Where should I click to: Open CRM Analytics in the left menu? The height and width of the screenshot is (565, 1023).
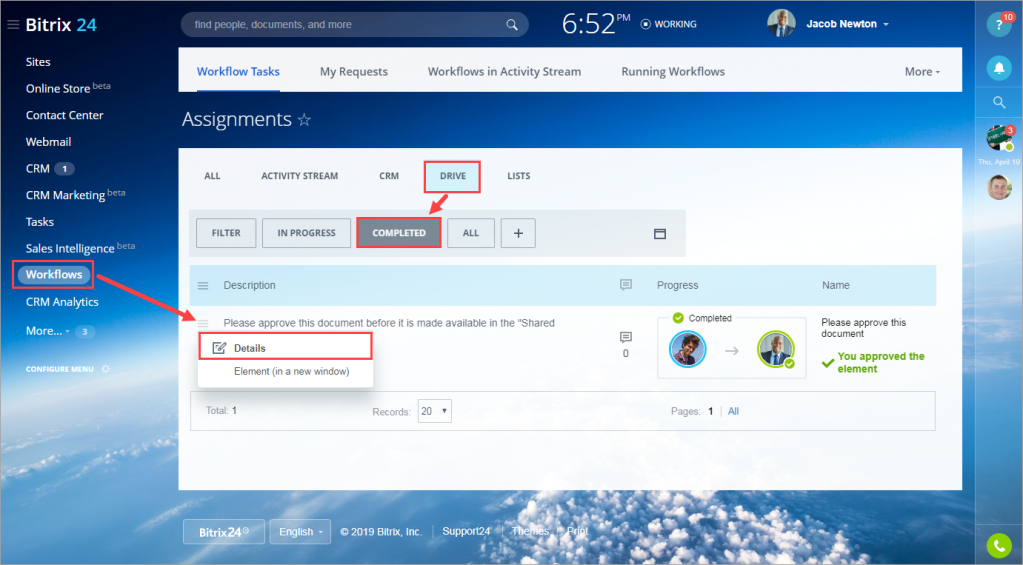click(x=62, y=302)
